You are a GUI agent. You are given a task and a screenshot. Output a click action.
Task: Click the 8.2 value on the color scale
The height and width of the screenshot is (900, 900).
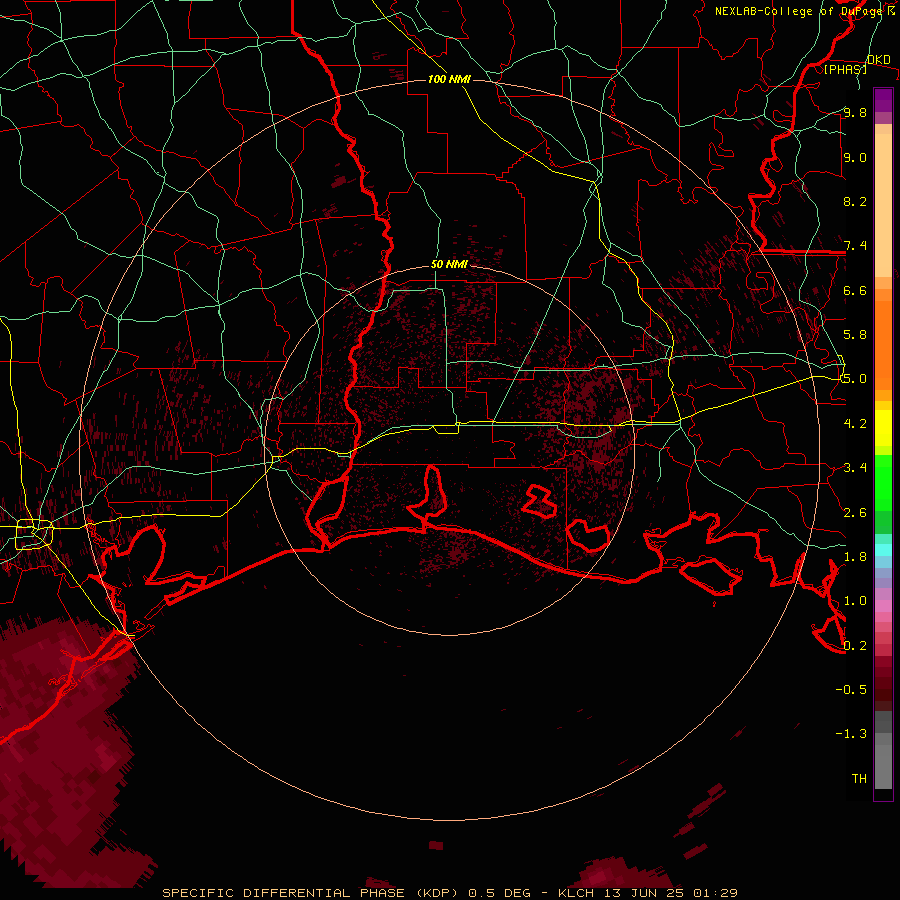pos(855,201)
